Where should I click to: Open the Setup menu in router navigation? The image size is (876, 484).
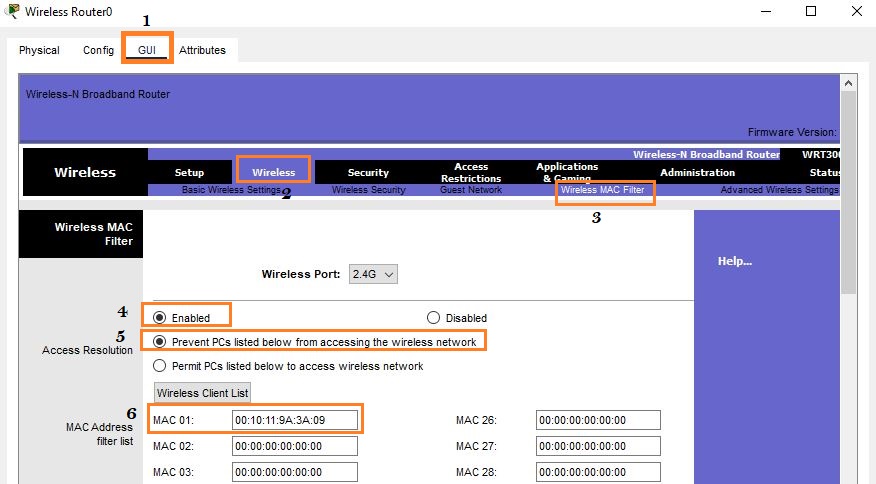[x=189, y=173]
